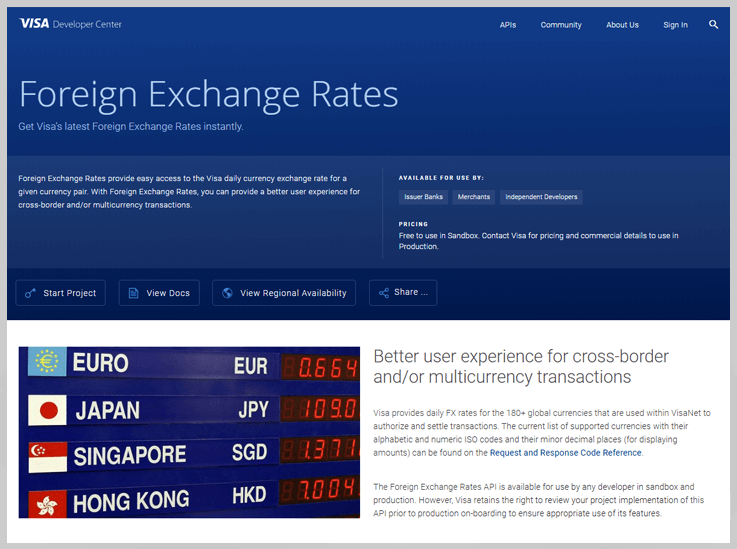Click the PRICING heading
This screenshot has width=737, height=549.
413,224
